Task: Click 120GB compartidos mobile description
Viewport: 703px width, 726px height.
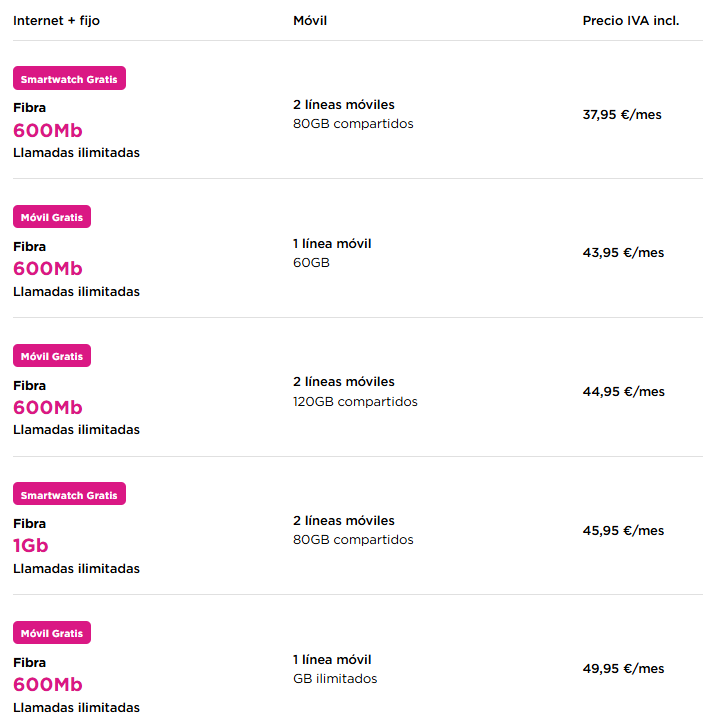Action: coord(355,401)
